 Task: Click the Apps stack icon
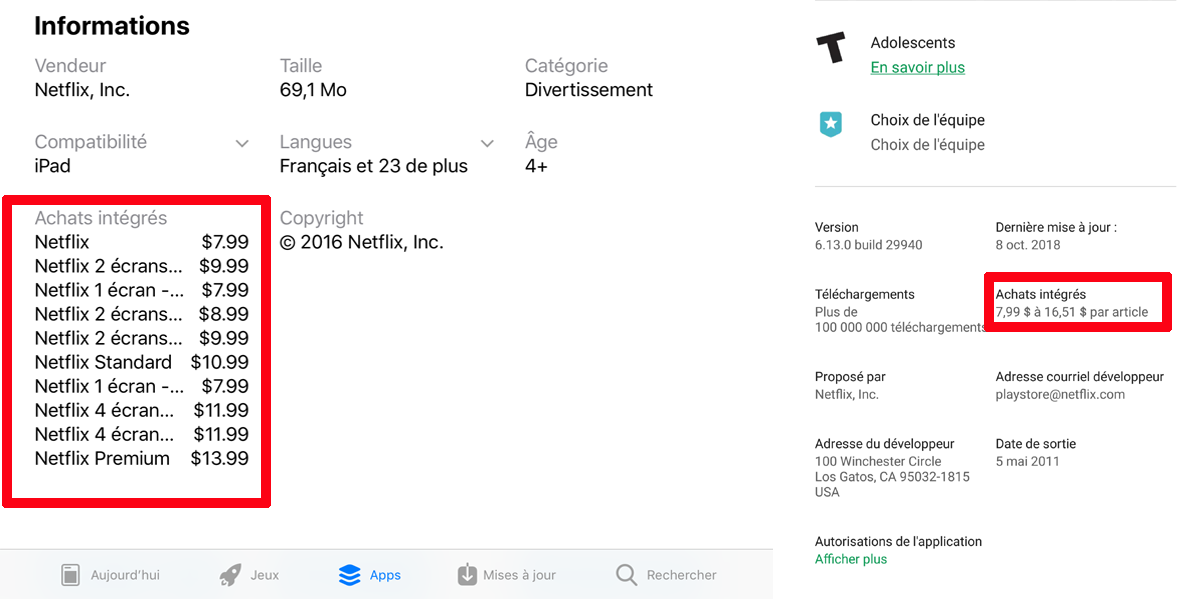348,574
